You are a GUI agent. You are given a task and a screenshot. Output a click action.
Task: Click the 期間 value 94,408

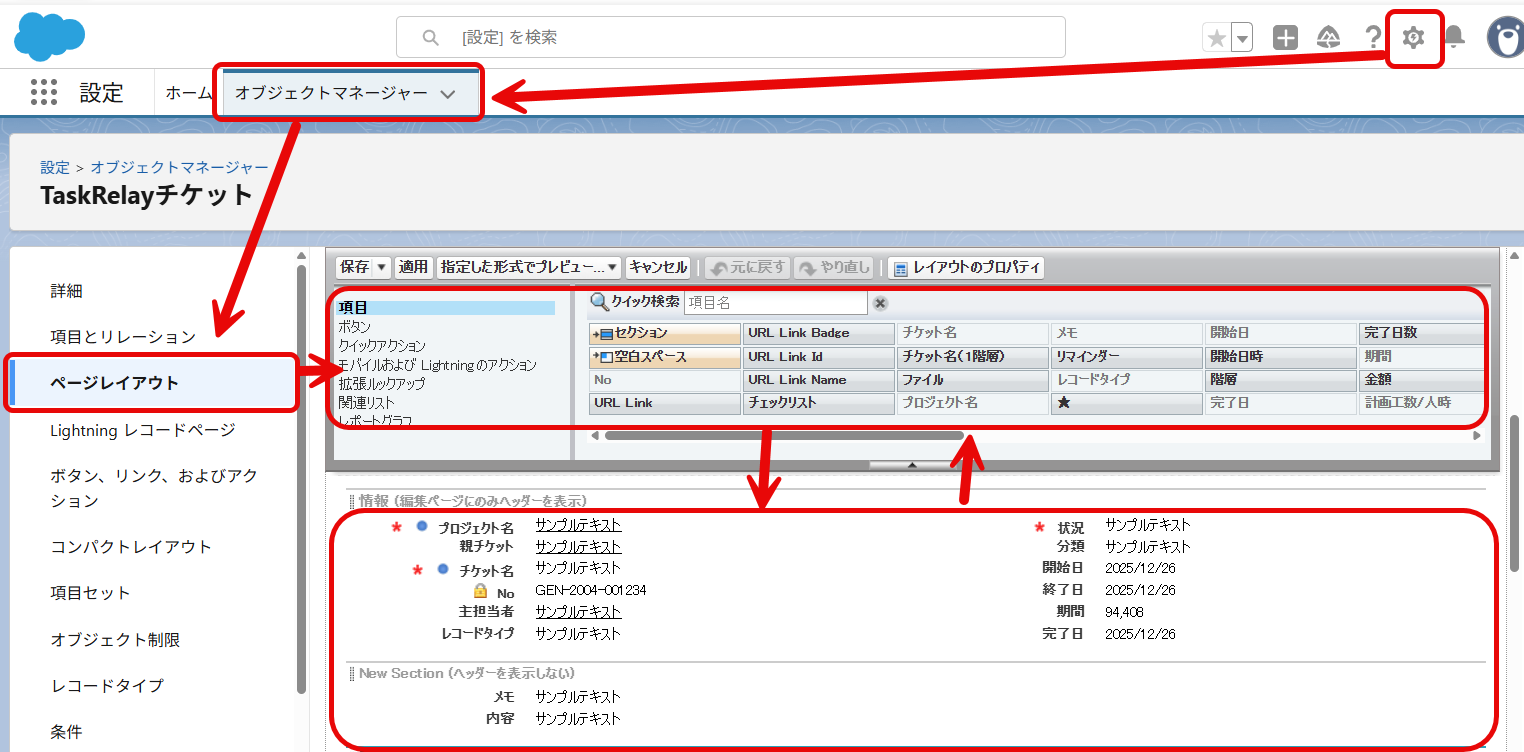coord(1124,612)
